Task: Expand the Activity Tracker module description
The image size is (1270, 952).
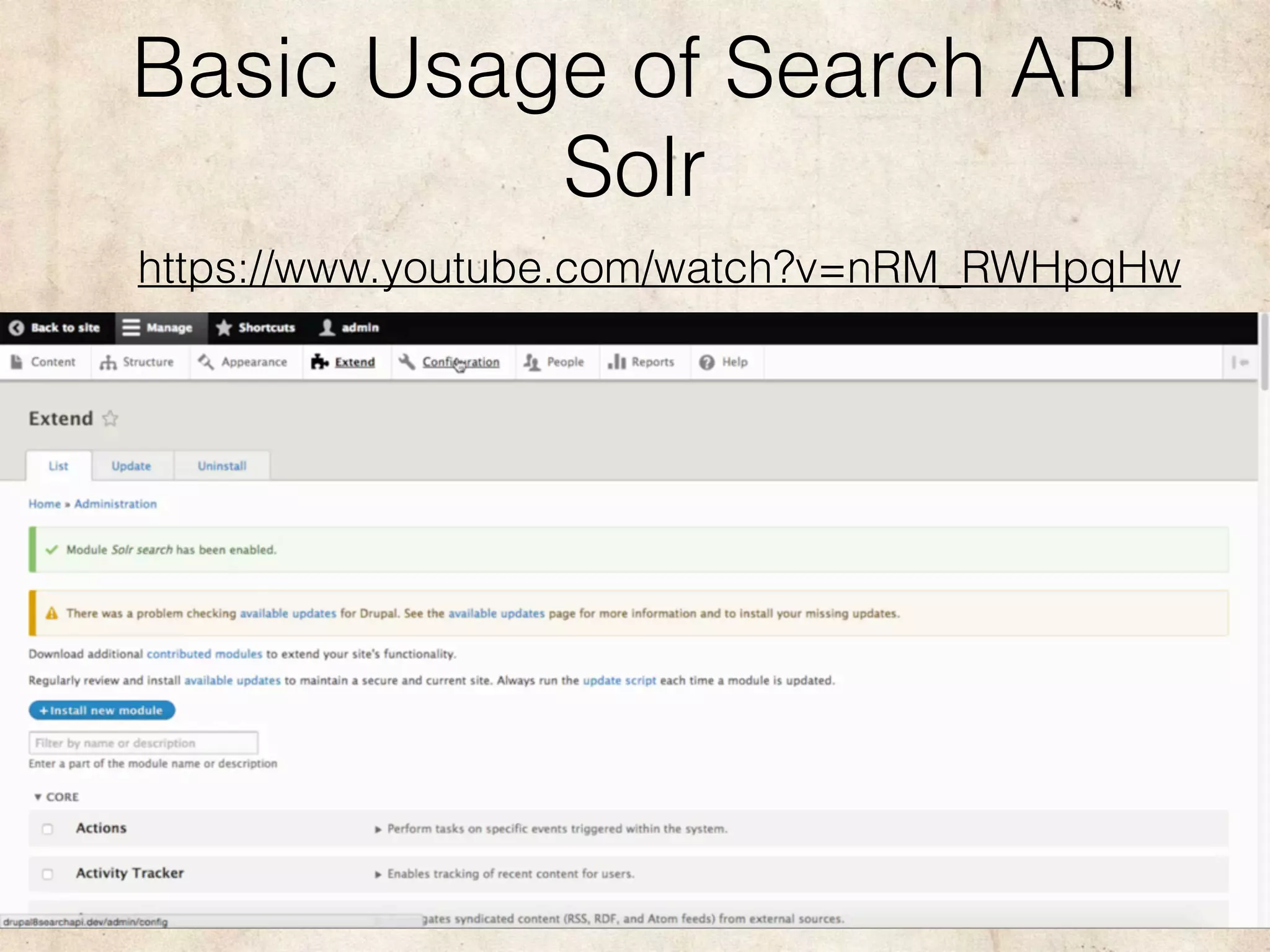Action: (x=505, y=874)
